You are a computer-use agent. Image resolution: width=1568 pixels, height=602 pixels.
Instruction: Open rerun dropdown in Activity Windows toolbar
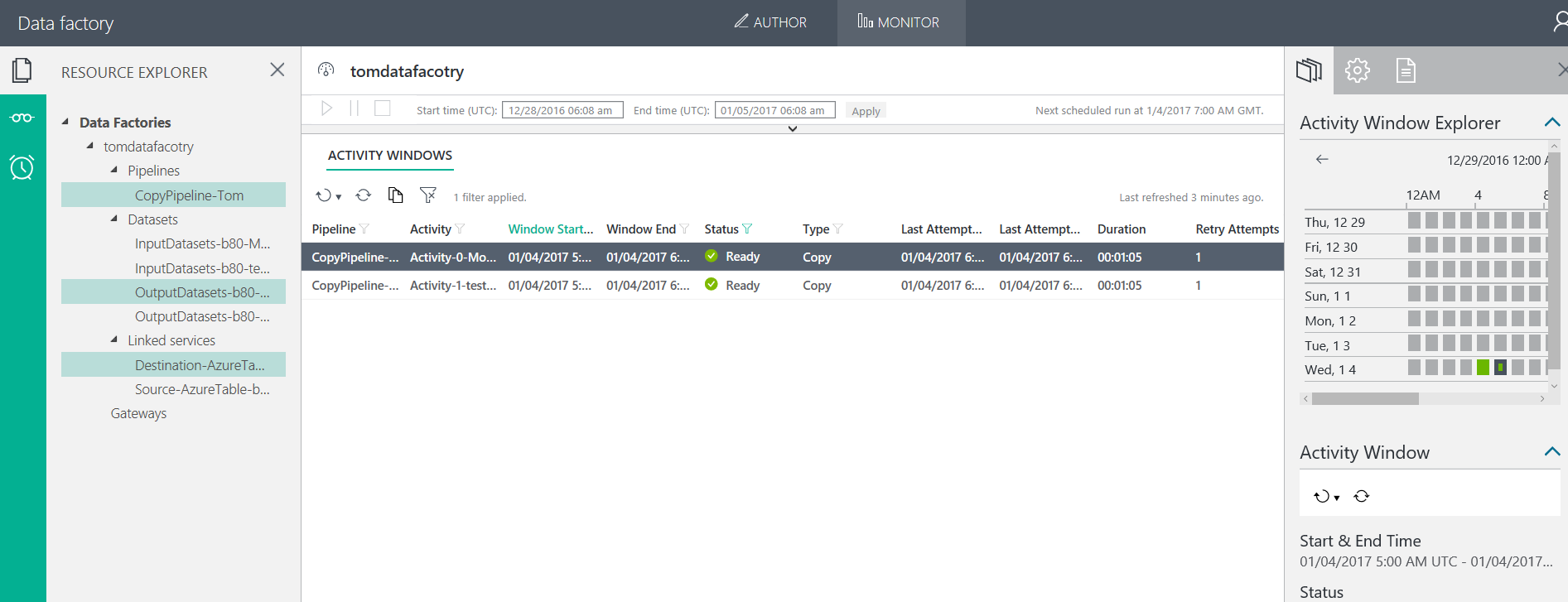[328, 196]
